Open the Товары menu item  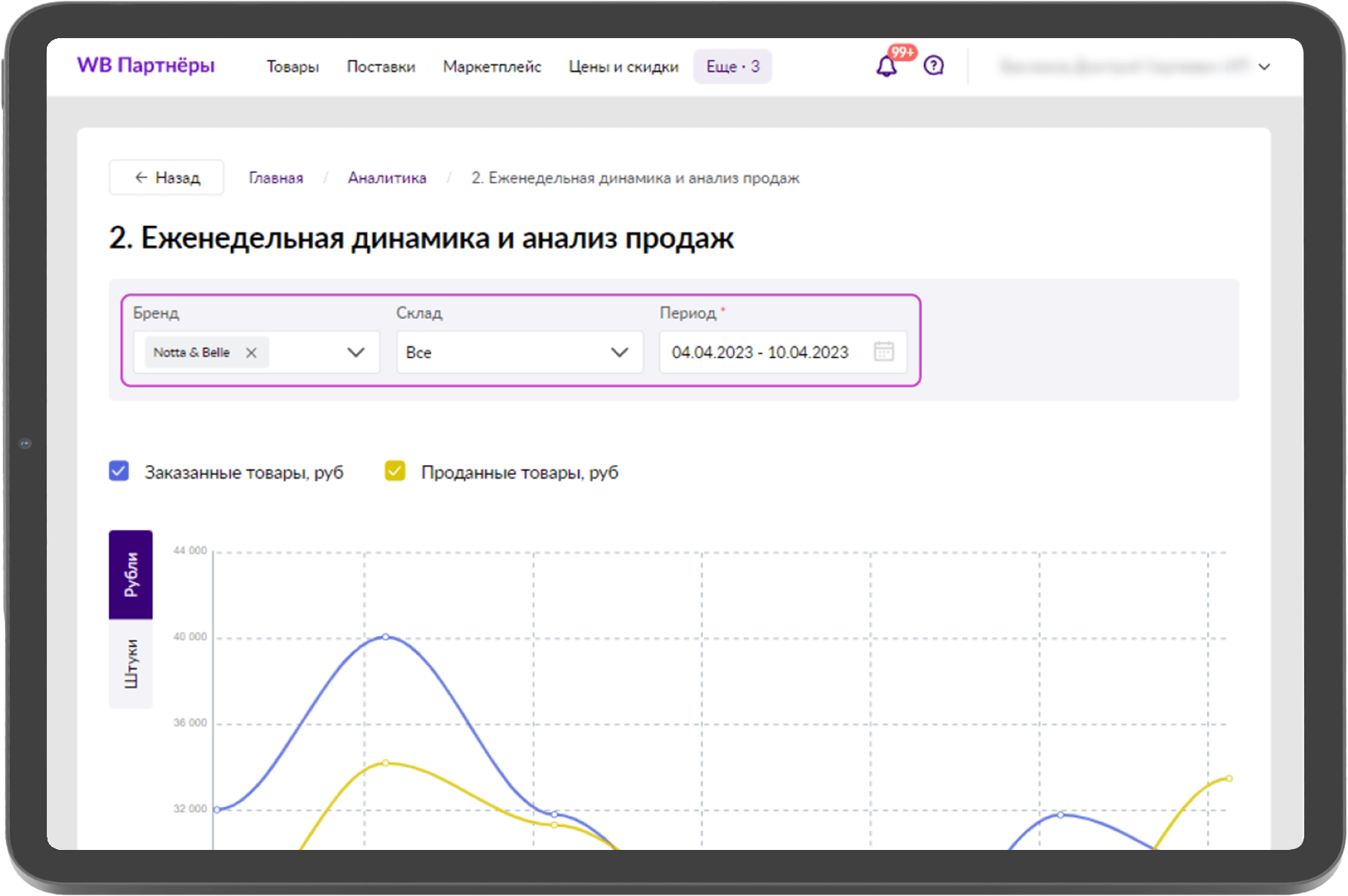[292, 66]
